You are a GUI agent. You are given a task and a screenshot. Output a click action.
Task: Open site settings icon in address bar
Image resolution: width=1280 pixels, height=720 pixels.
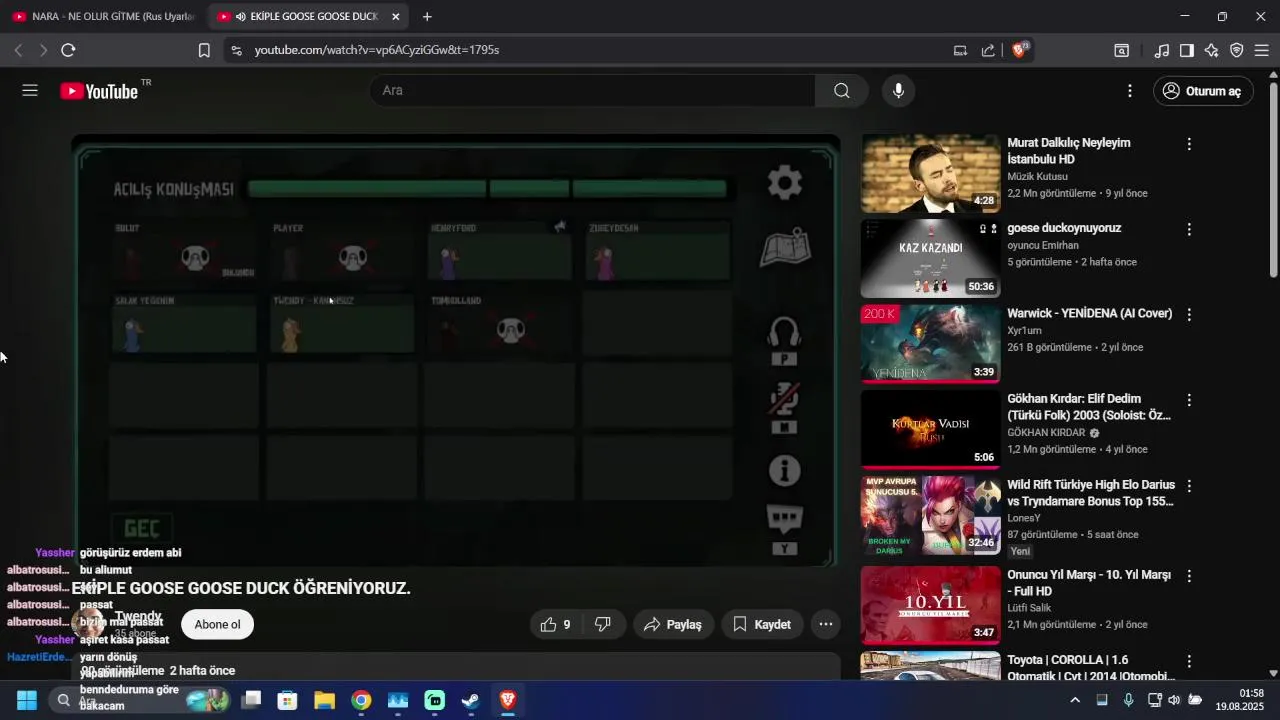[x=235, y=50]
